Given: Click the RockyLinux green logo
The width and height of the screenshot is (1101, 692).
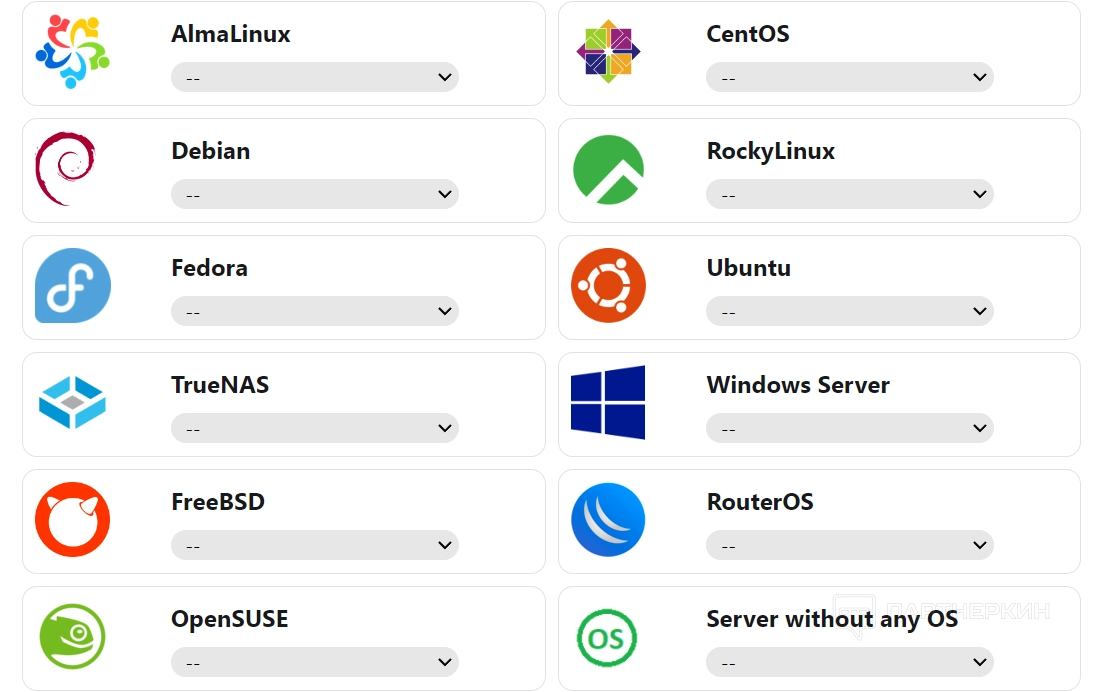Looking at the screenshot, I should 608,170.
